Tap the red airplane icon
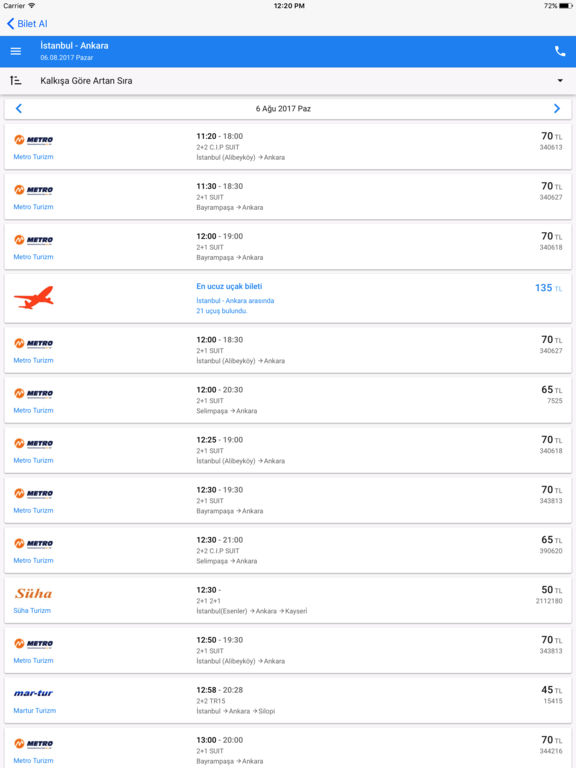Image resolution: width=576 pixels, height=768 pixels. coord(33,298)
